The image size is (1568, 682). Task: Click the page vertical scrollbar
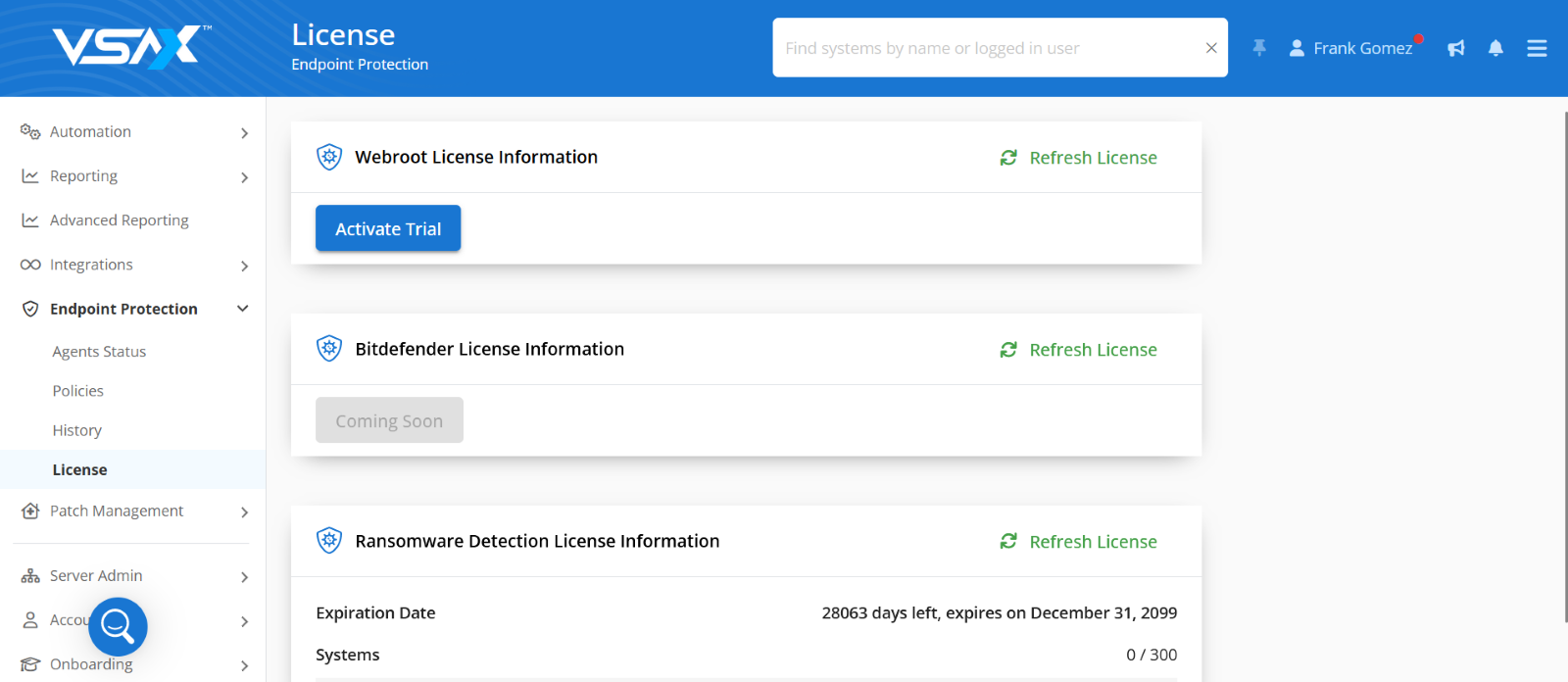1564,366
